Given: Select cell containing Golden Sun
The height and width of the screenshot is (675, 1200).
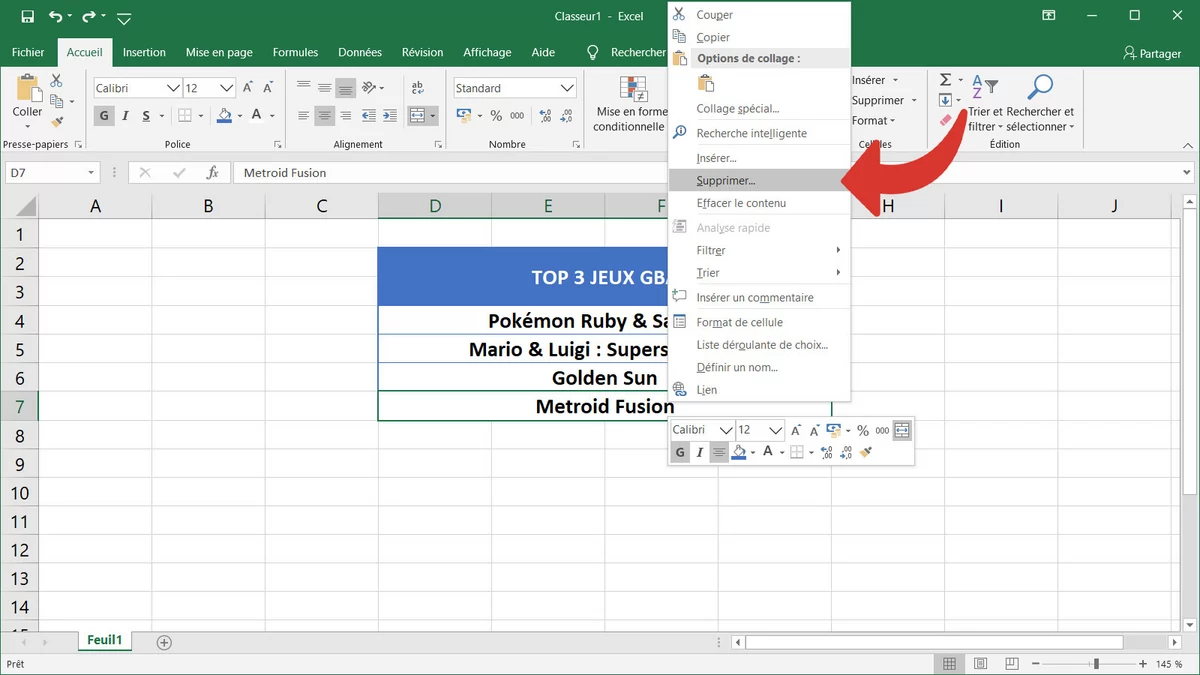Looking at the screenshot, I should pyautogui.click(x=604, y=378).
